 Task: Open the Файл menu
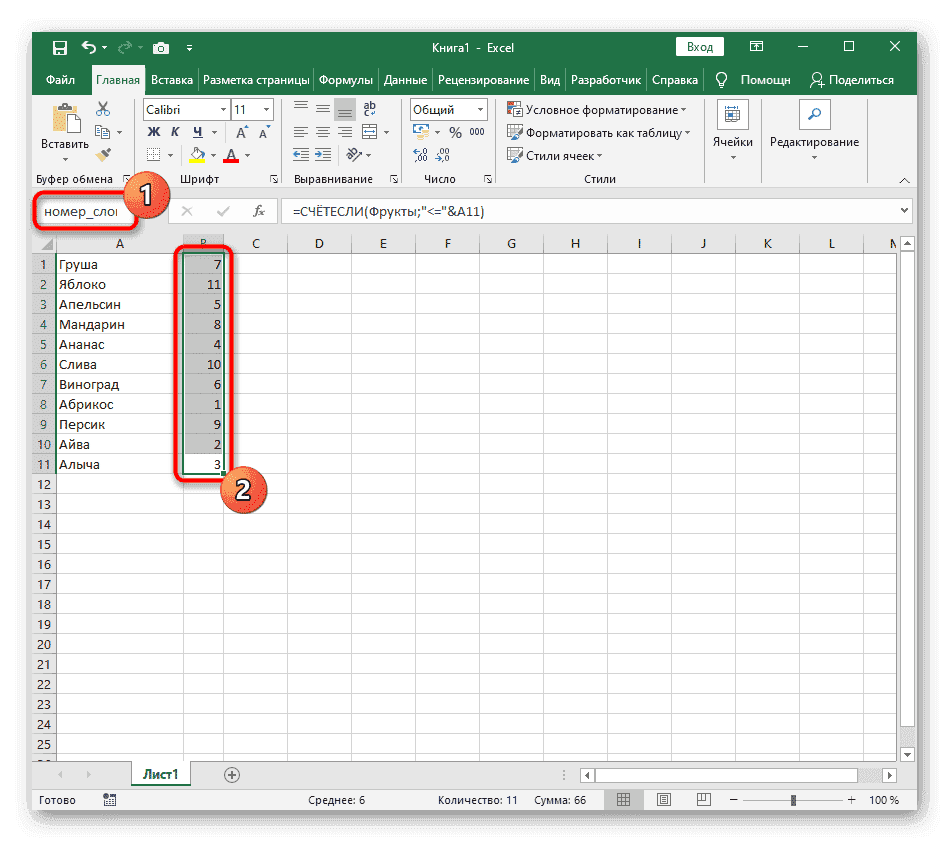point(60,80)
